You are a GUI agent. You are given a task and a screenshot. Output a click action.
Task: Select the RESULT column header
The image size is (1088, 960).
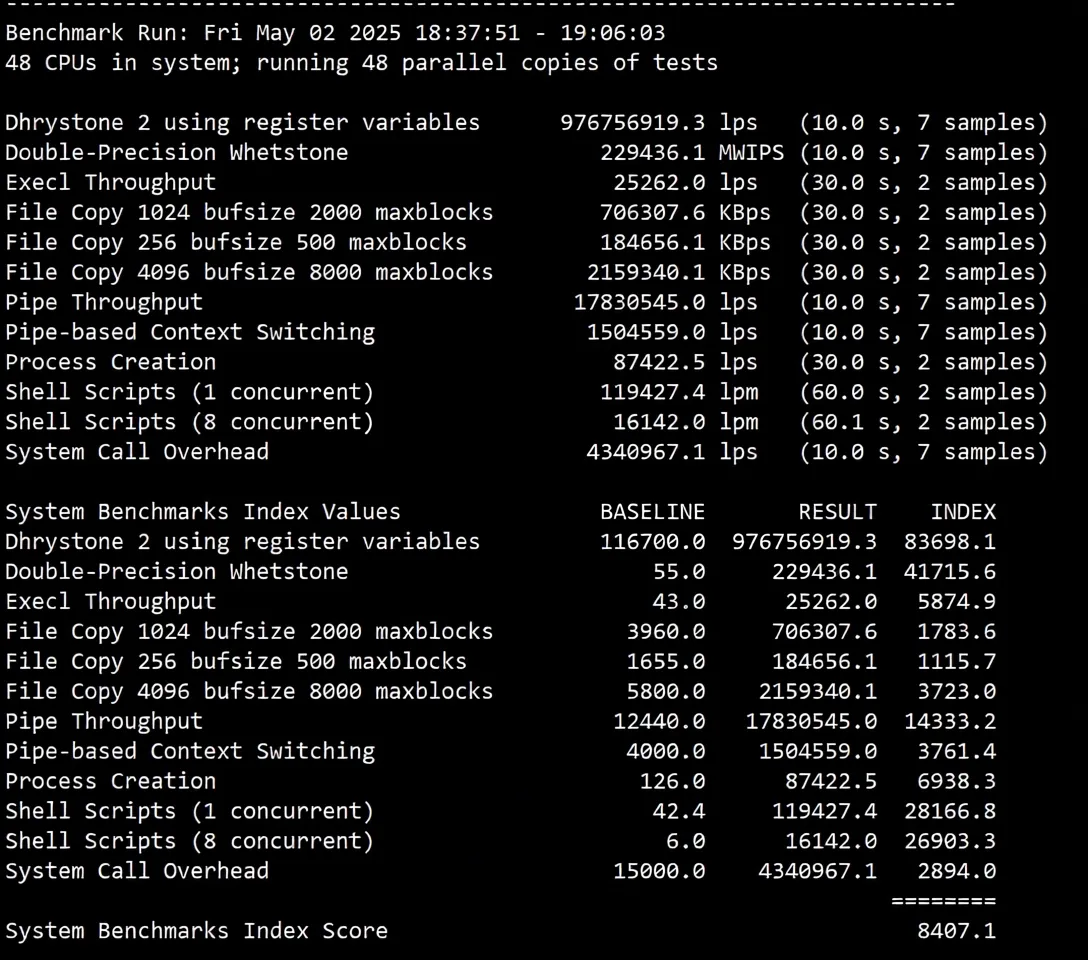click(838, 511)
